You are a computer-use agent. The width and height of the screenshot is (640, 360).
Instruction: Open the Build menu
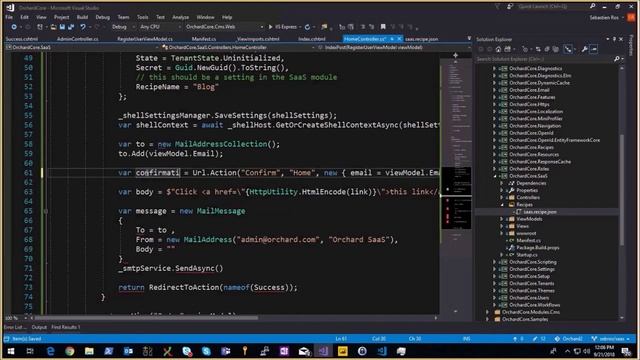pyautogui.click(x=82, y=17)
